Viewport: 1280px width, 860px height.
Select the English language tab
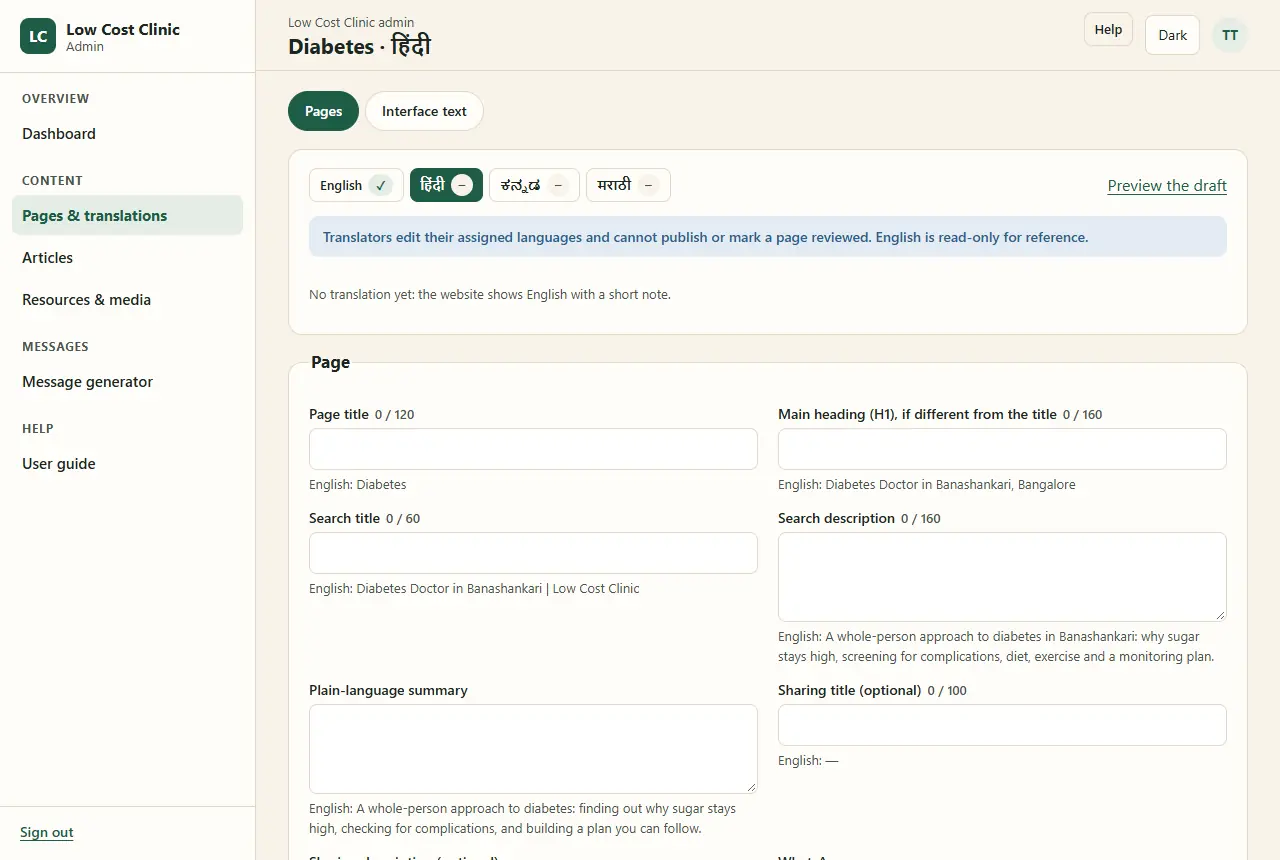pyautogui.click(x=356, y=185)
